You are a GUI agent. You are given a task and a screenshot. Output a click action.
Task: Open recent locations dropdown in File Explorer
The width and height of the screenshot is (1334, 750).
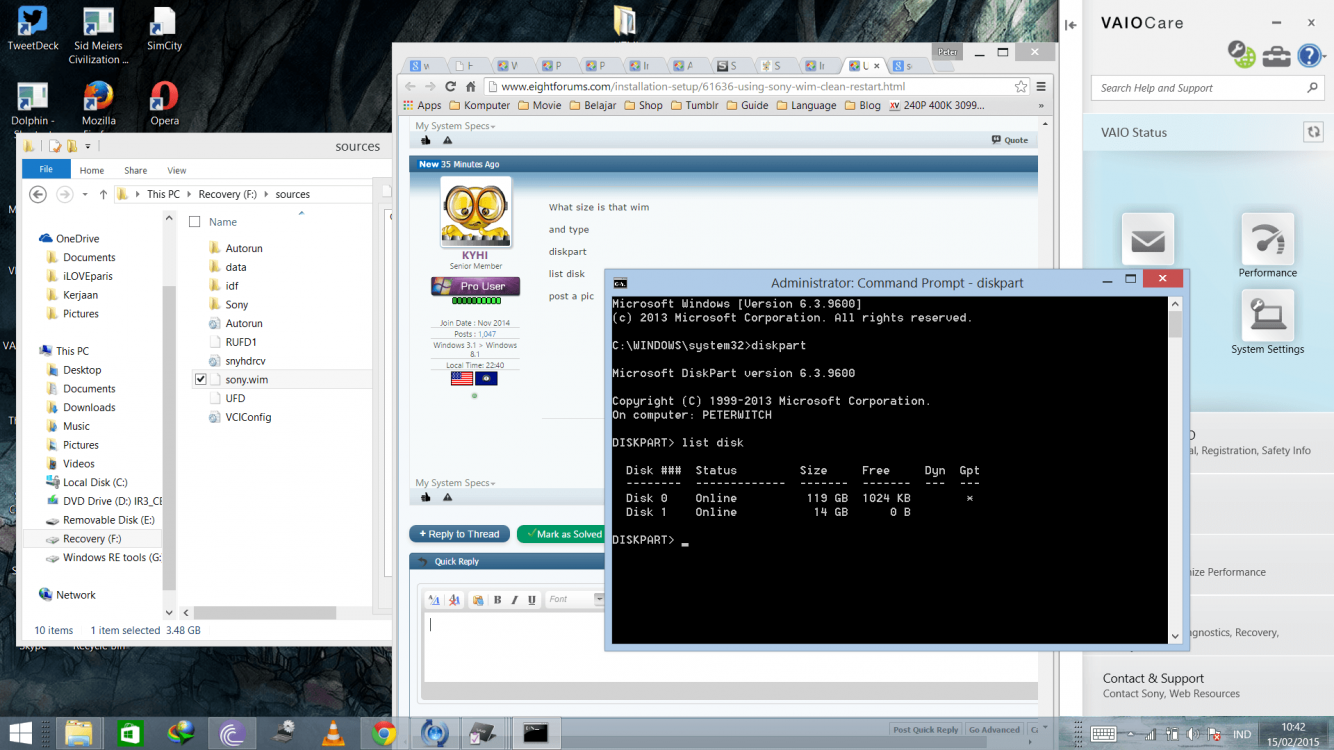coord(85,195)
